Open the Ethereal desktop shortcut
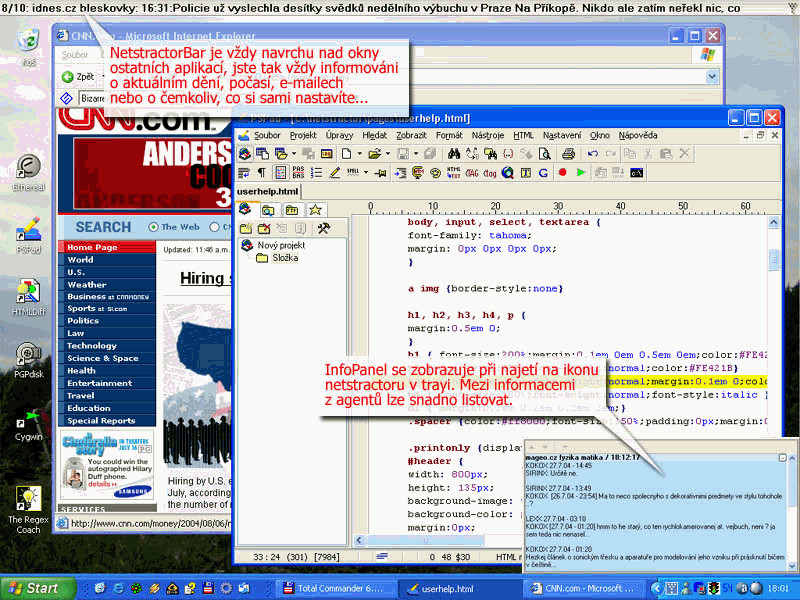This screenshot has width=800, height=600. 29,173
